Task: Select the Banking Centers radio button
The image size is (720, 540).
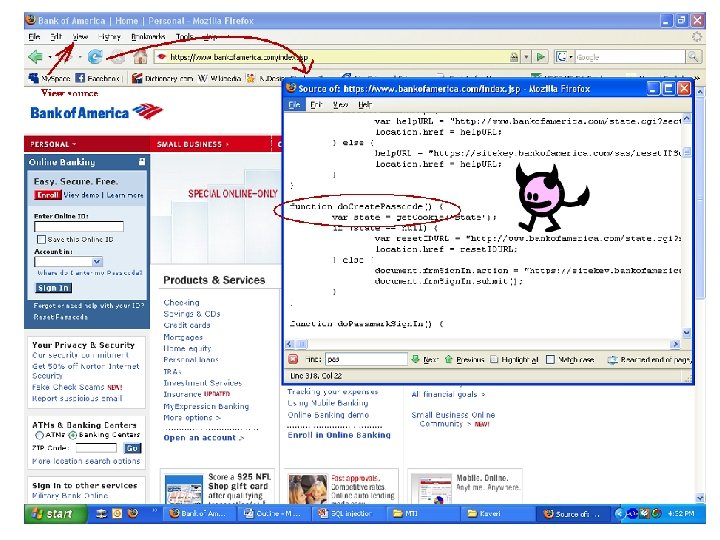Action: 73,435
